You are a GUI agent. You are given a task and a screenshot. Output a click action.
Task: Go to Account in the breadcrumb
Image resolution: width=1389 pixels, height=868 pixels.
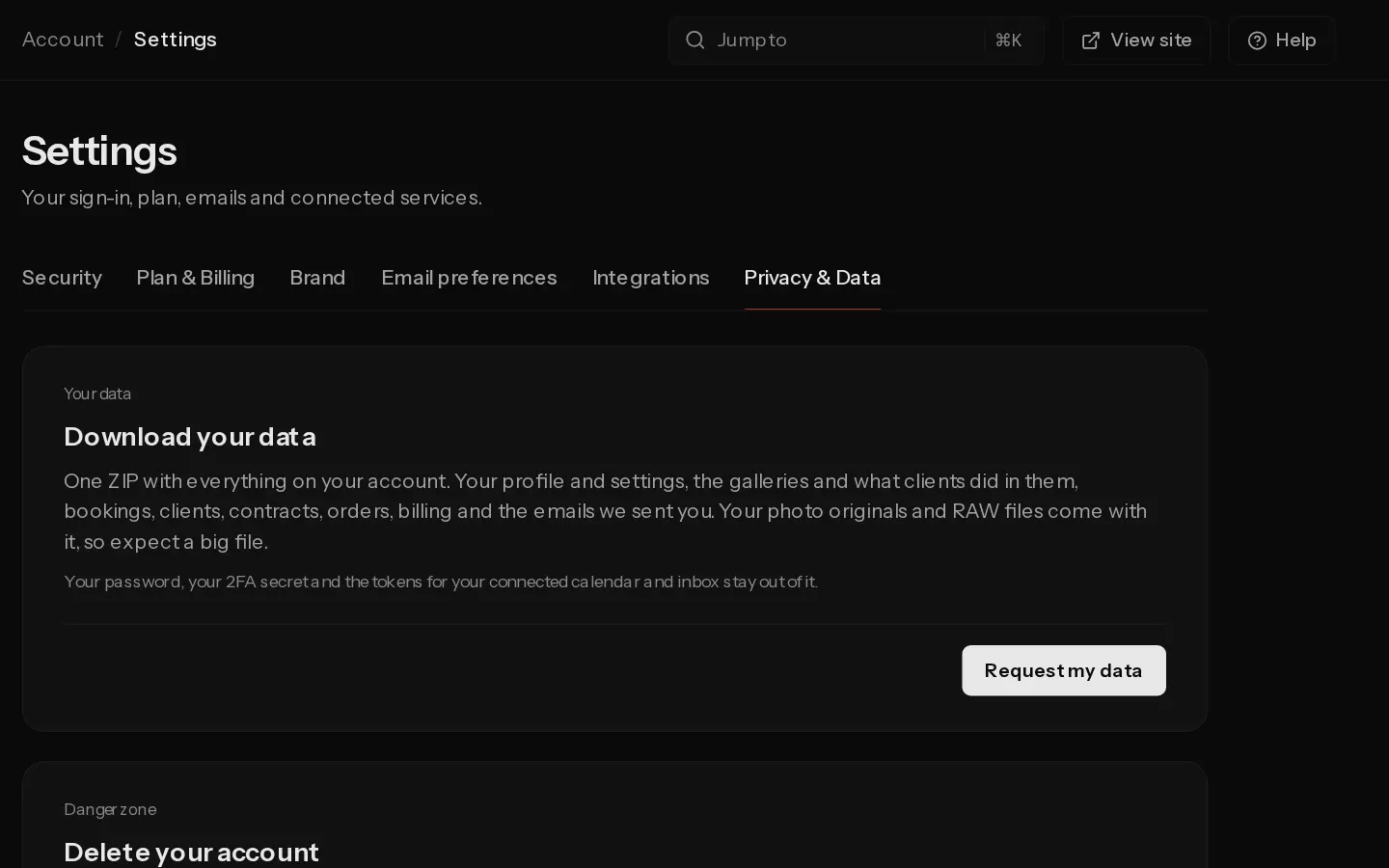pos(63,40)
